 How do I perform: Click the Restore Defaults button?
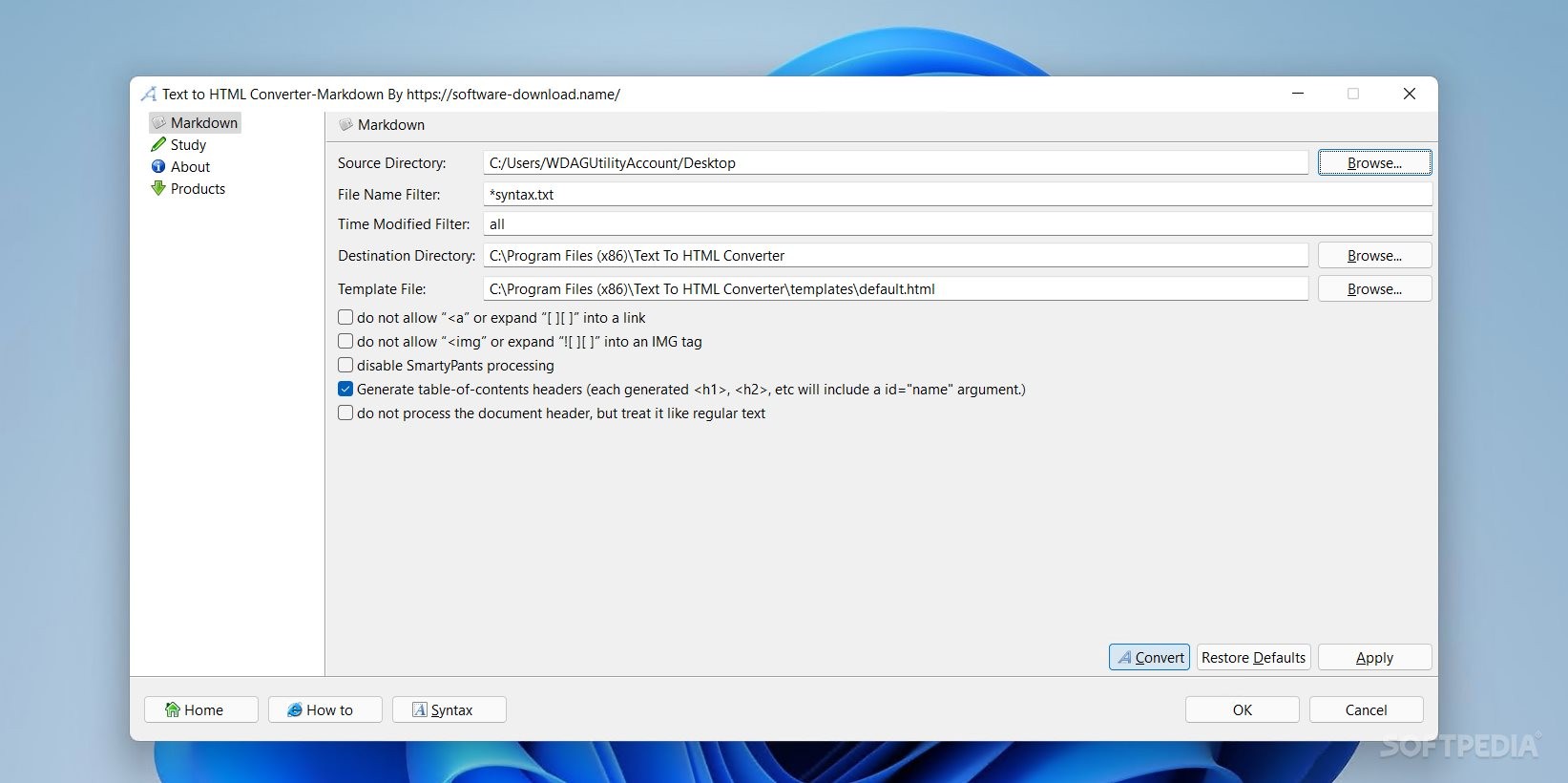coord(1253,657)
